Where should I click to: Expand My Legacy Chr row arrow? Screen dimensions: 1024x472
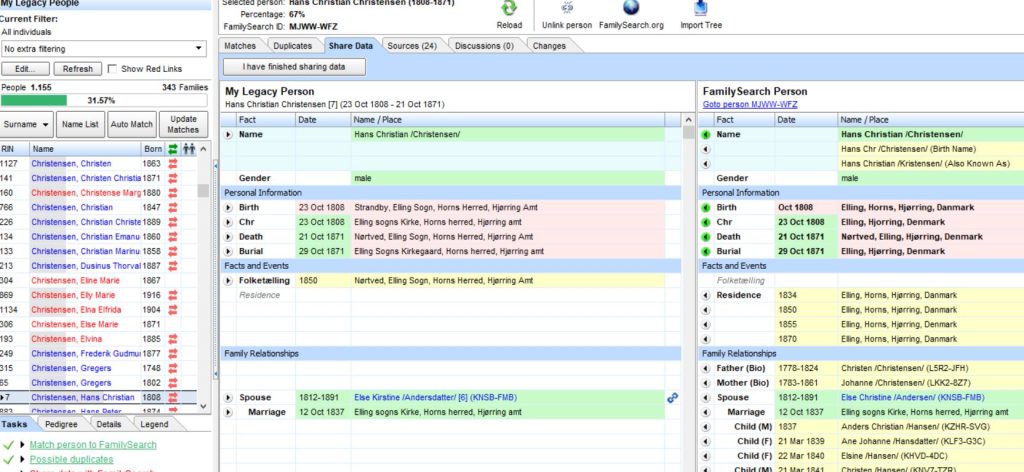pos(229,222)
